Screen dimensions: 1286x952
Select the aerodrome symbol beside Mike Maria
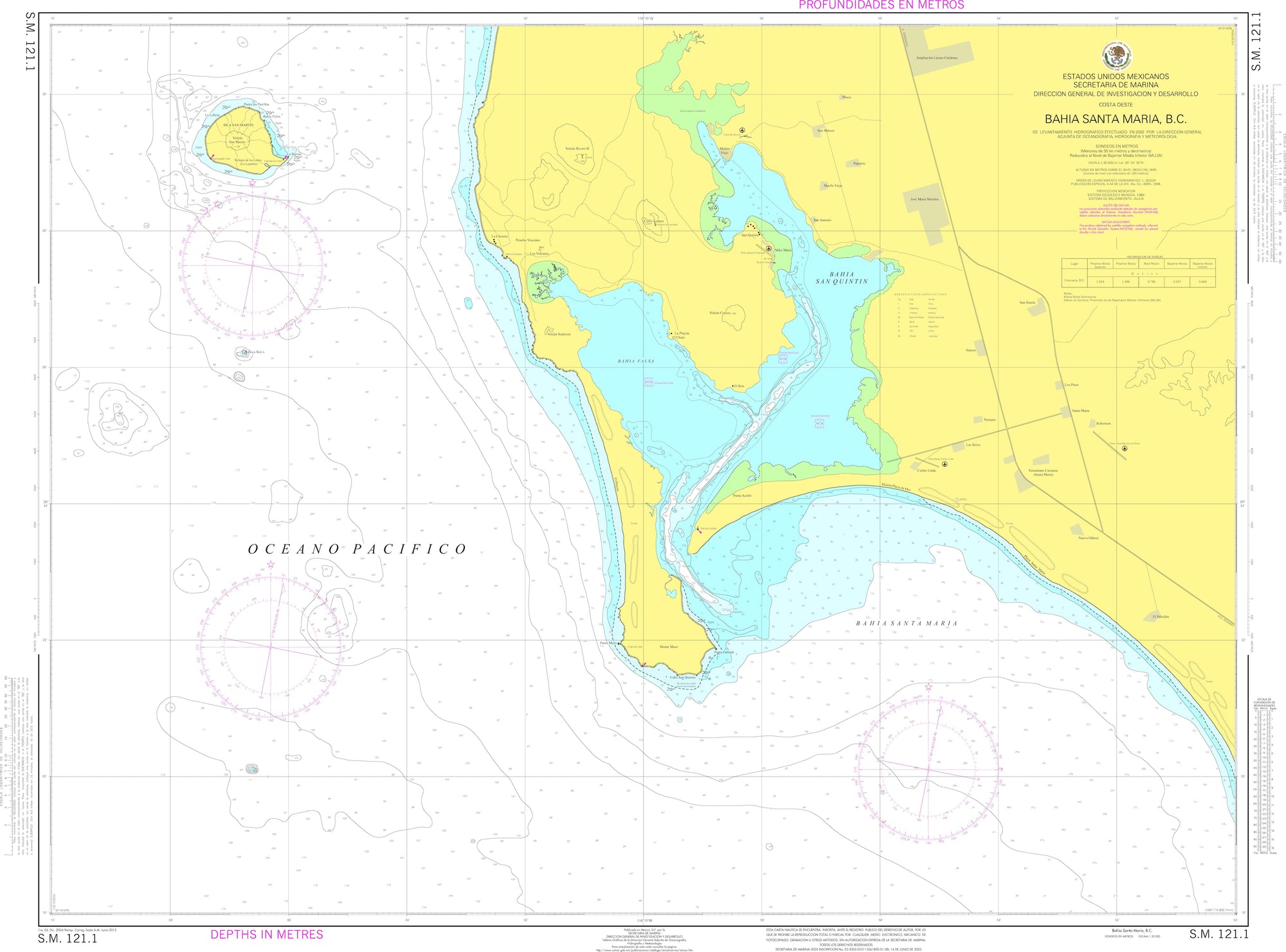click(x=769, y=248)
